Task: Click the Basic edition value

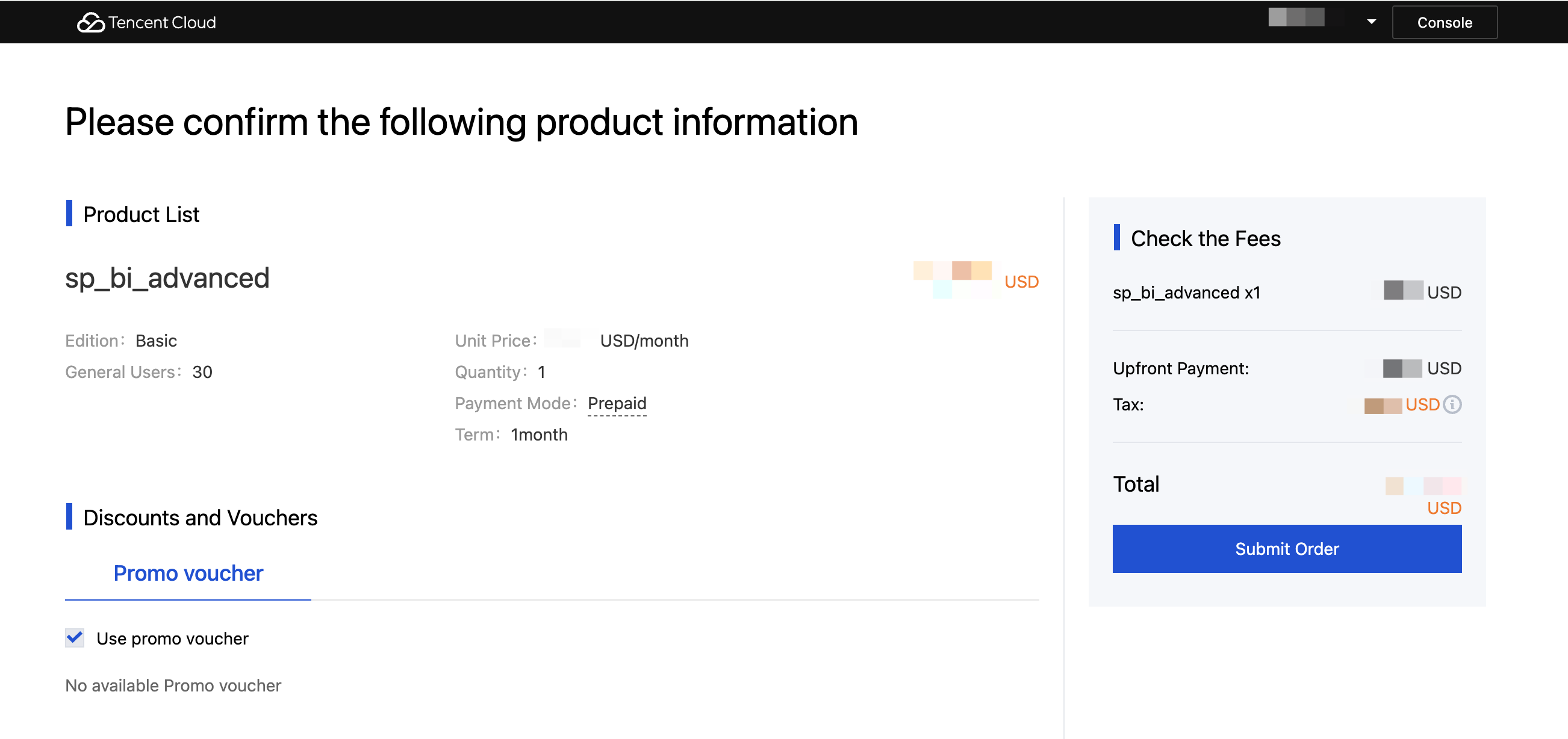Action: click(156, 341)
